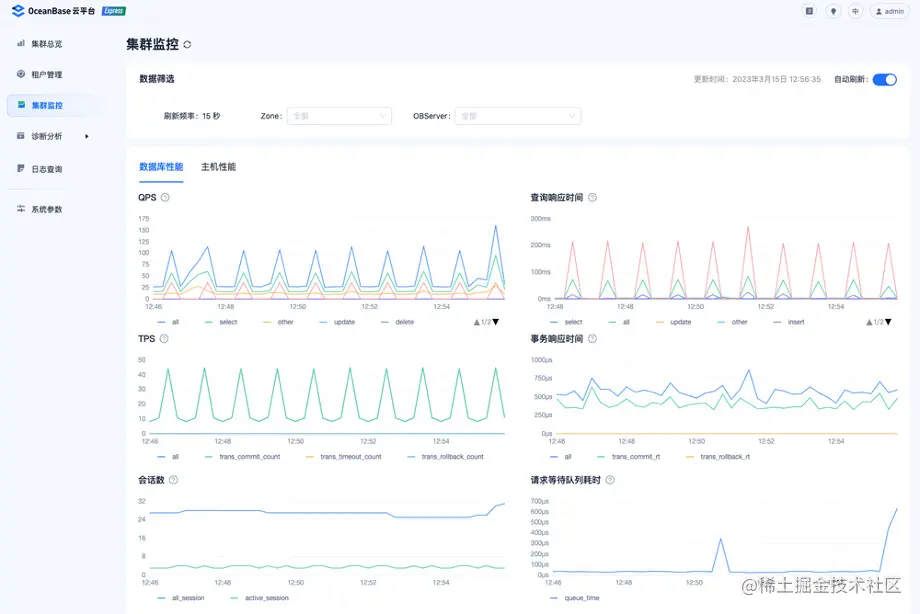Switch language with the 中 icon
The image size is (920, 614).
click(x=855, y=11)
